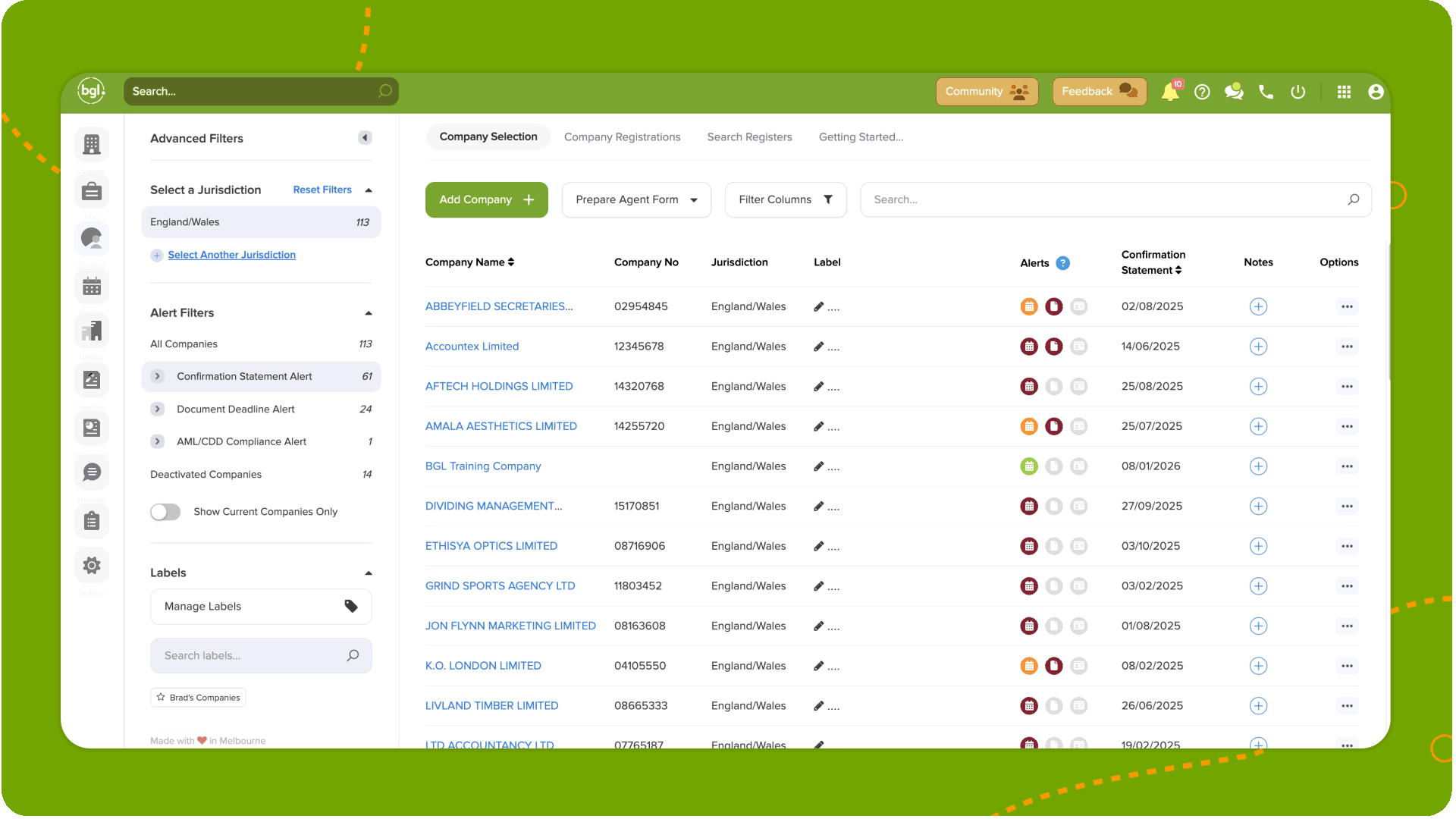Click the power logout icon
This screenshot has width=1456, height=819.
click(x=1298, y=92)
